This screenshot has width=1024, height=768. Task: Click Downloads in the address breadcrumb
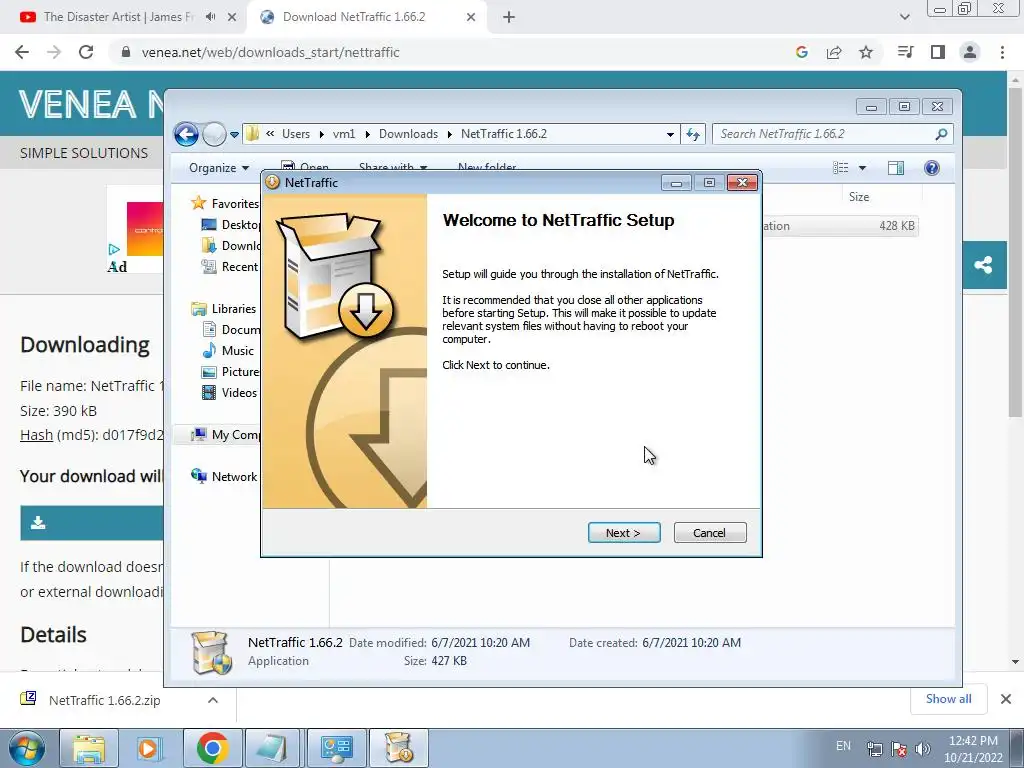(x=408, y=134)
